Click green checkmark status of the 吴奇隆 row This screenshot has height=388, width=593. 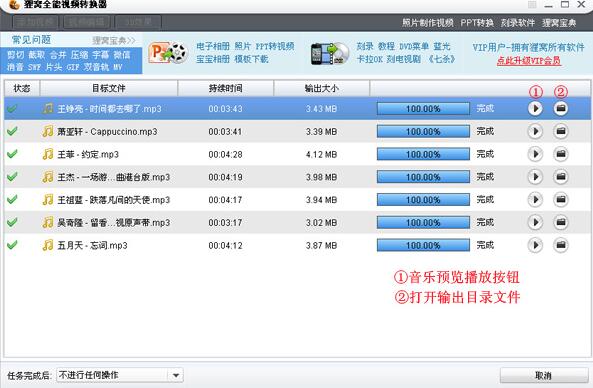(x=12, y=222)
